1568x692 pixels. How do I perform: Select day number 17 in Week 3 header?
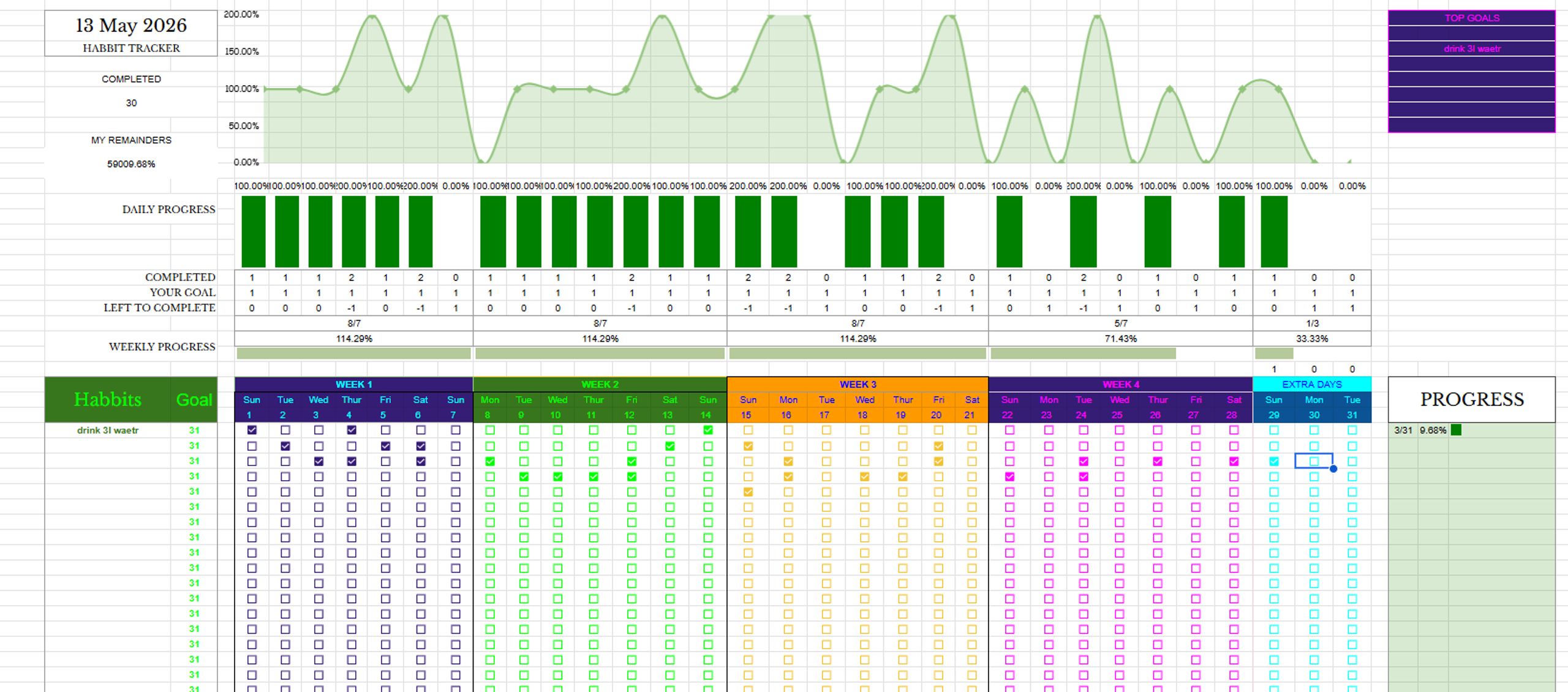(x=826, y=415)
